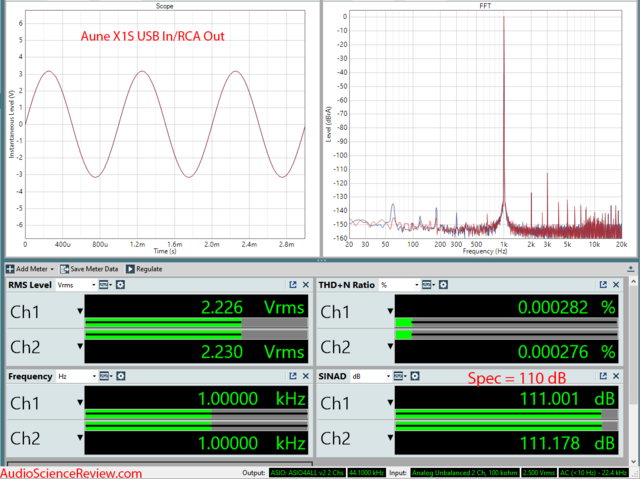Click the Ch1 SINAD bar graph

coord(507,415)
